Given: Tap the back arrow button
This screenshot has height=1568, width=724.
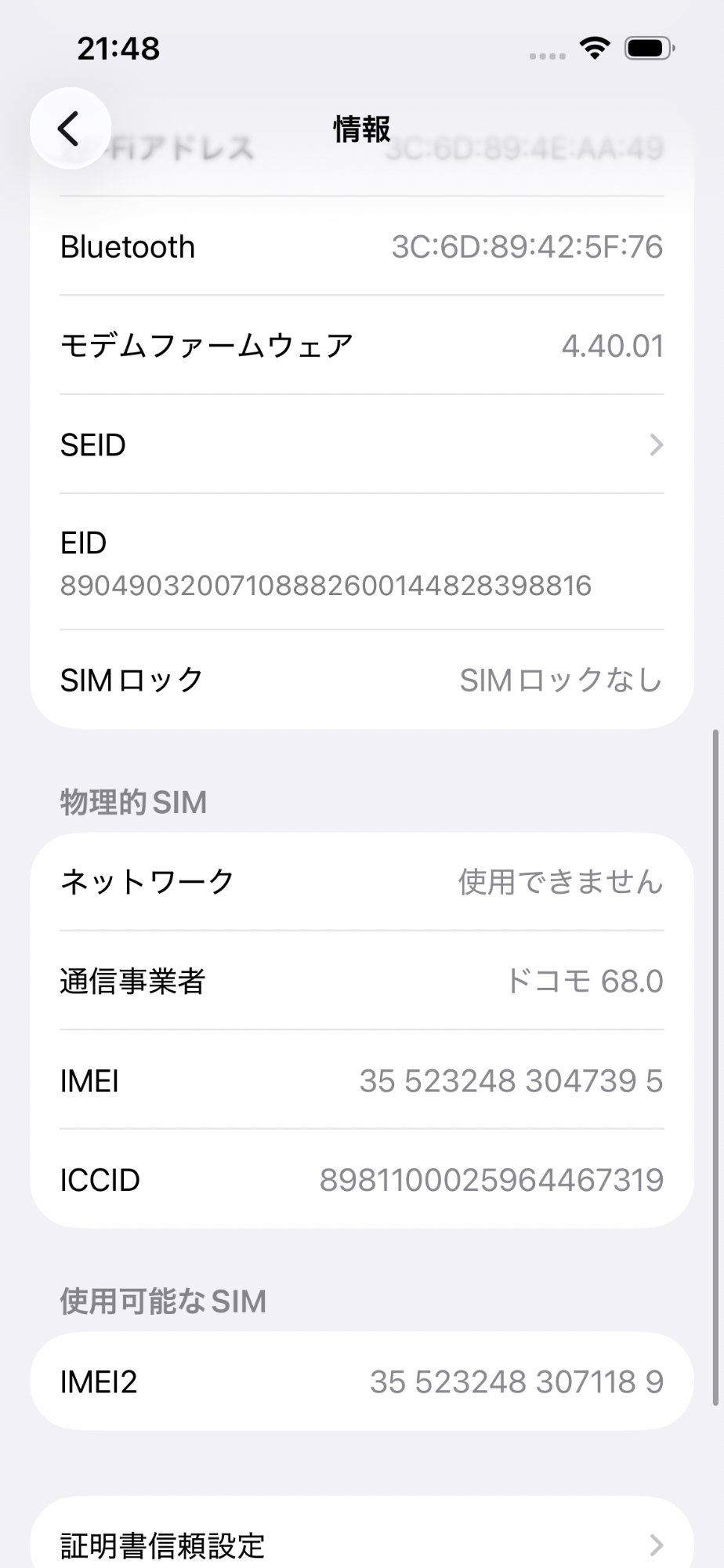Looking at the screenshot, I should [70, 128].
